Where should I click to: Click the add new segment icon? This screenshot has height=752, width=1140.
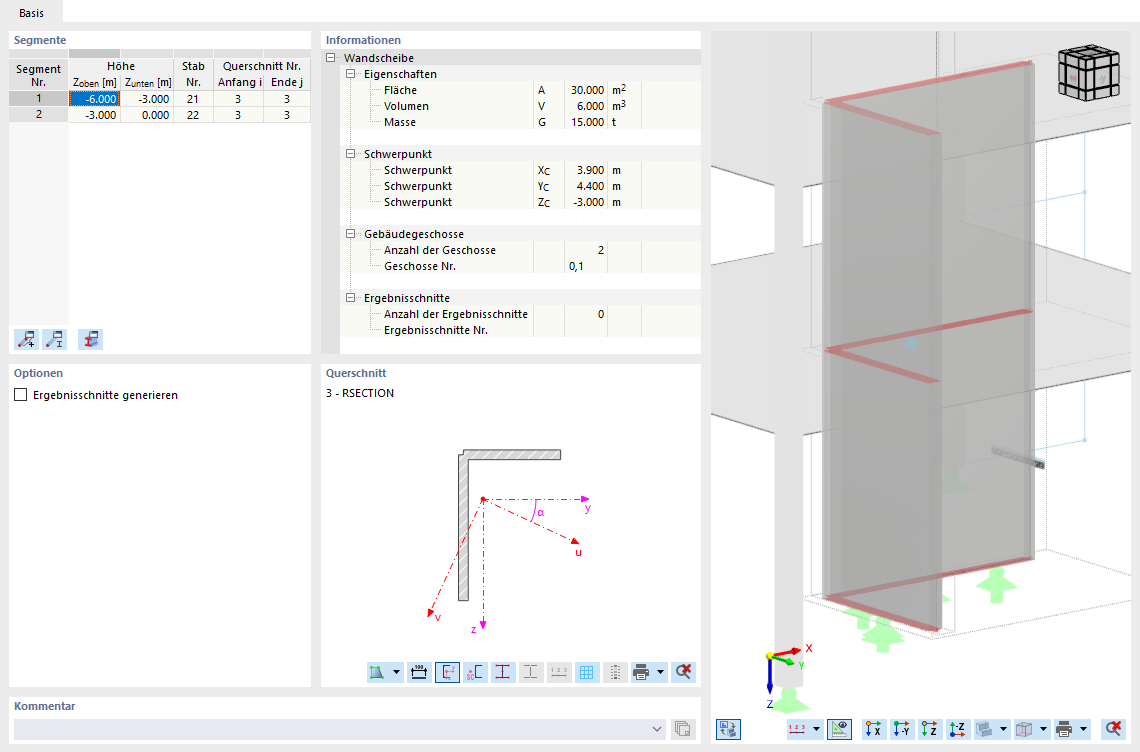[x=26, y=339]
